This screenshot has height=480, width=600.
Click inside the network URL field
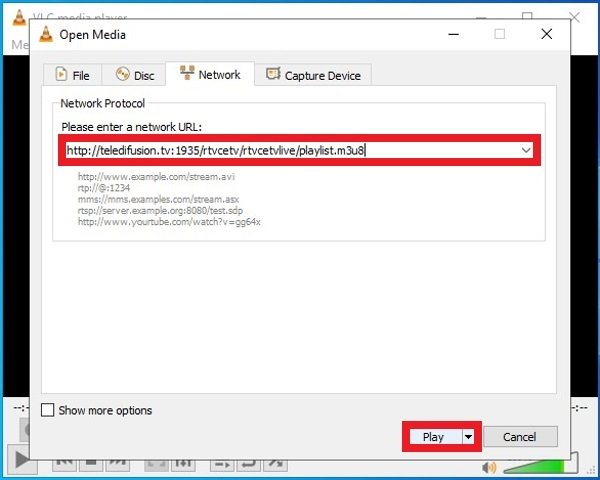291,150
